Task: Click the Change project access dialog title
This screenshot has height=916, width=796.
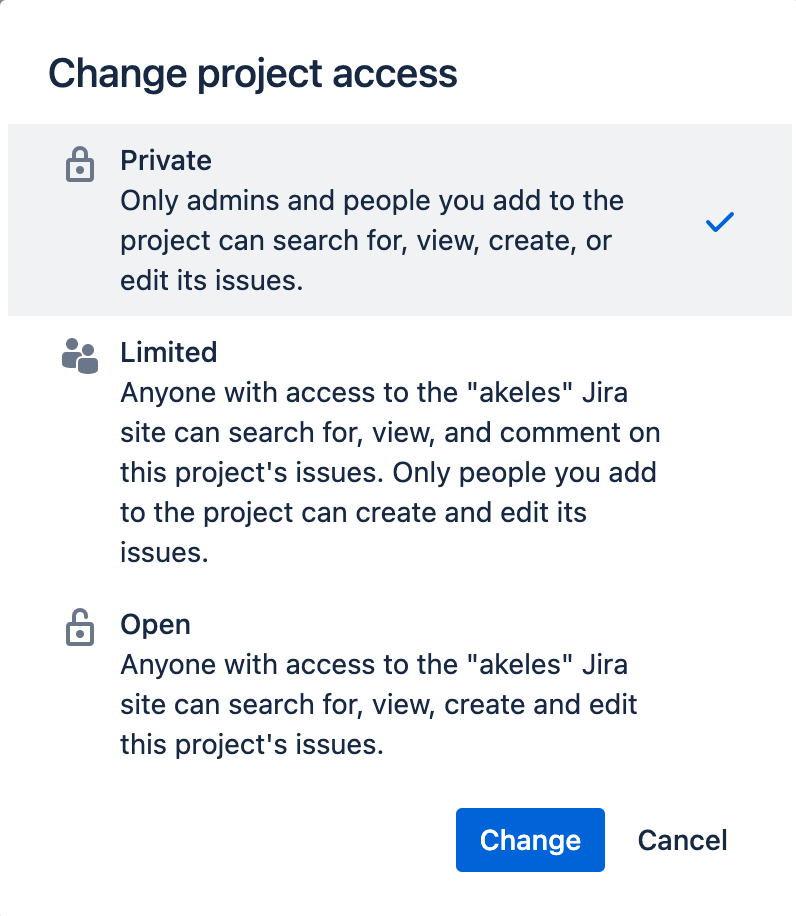Action: click(254, 73)
